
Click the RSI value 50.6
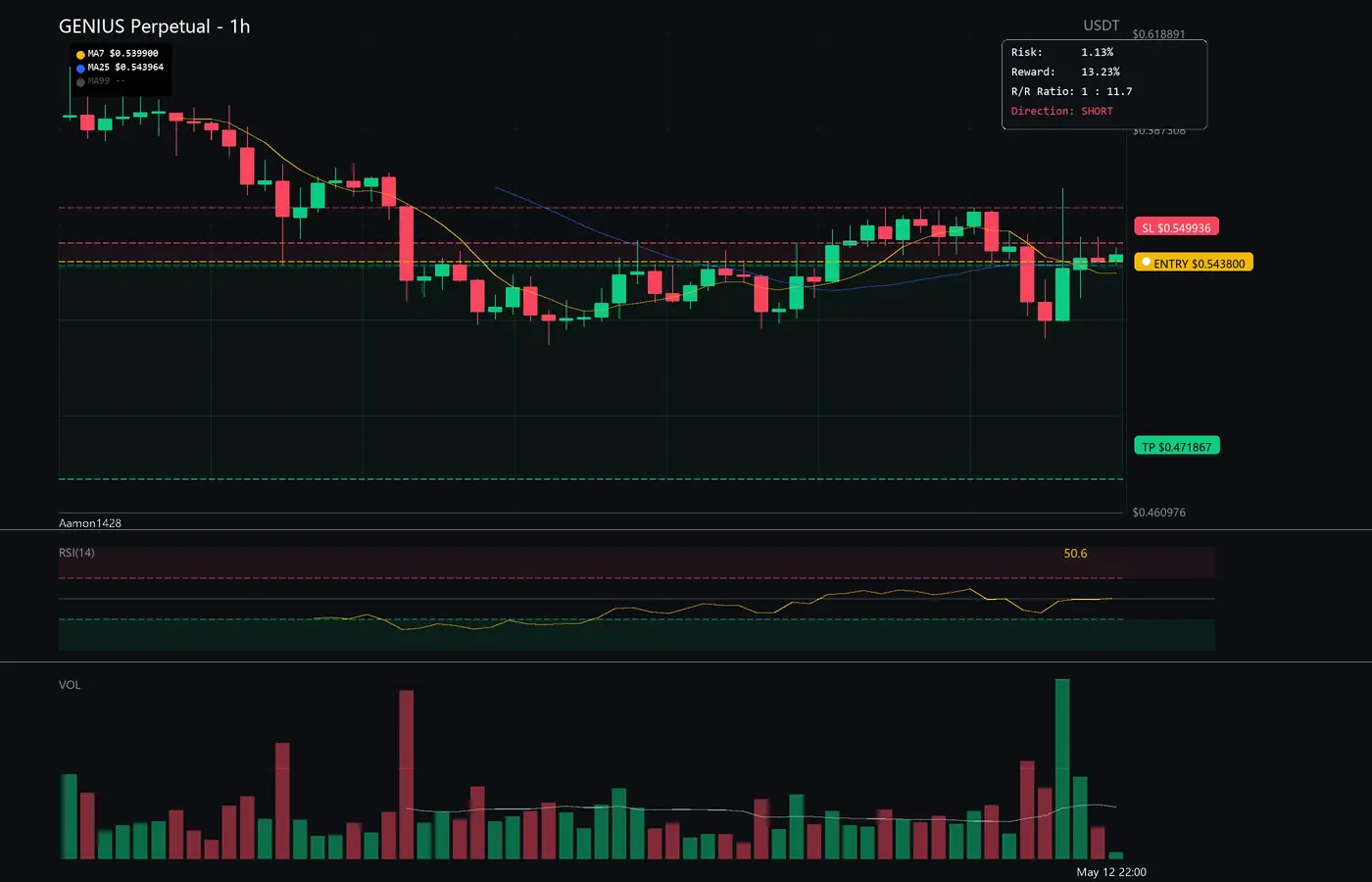pos(1075,554)
